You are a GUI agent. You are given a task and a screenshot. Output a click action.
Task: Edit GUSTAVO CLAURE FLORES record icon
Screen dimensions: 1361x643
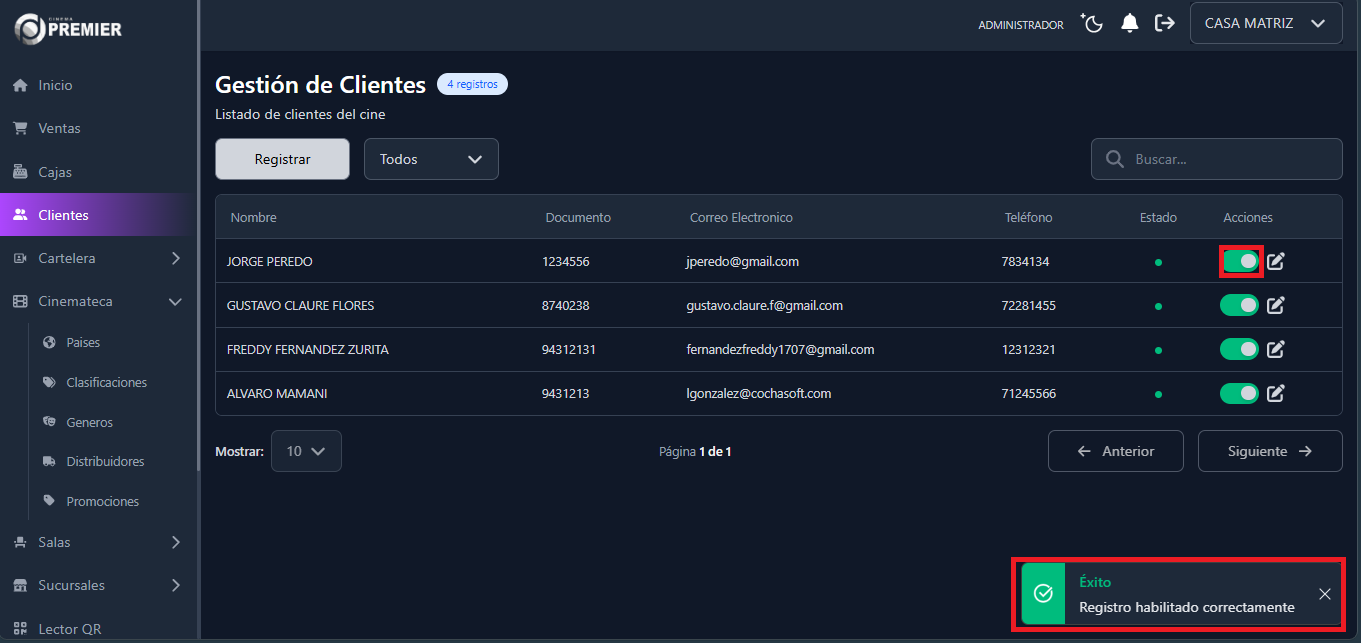[1276, 305]
